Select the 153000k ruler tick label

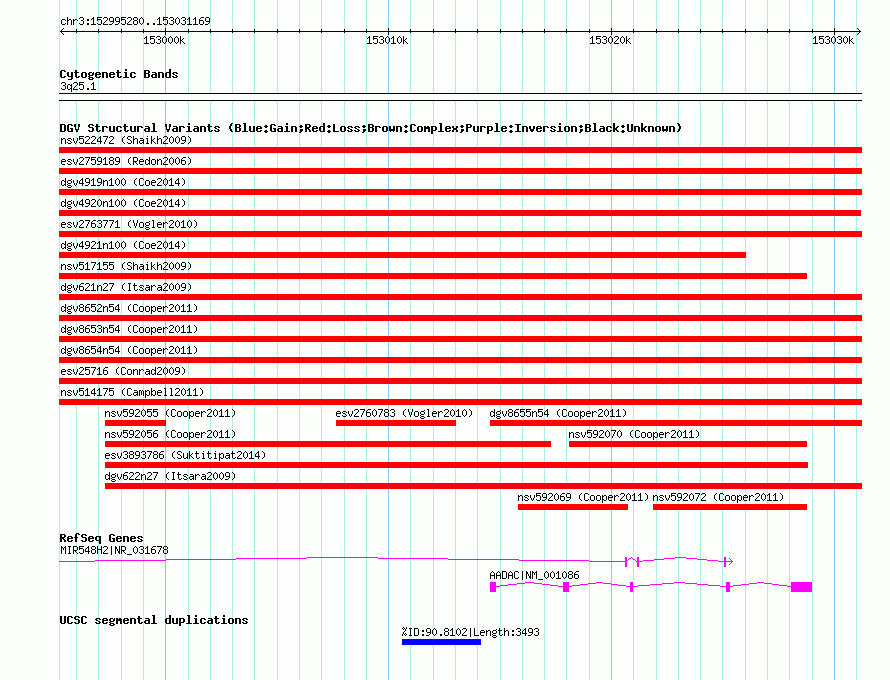click(x=164, y=40)
